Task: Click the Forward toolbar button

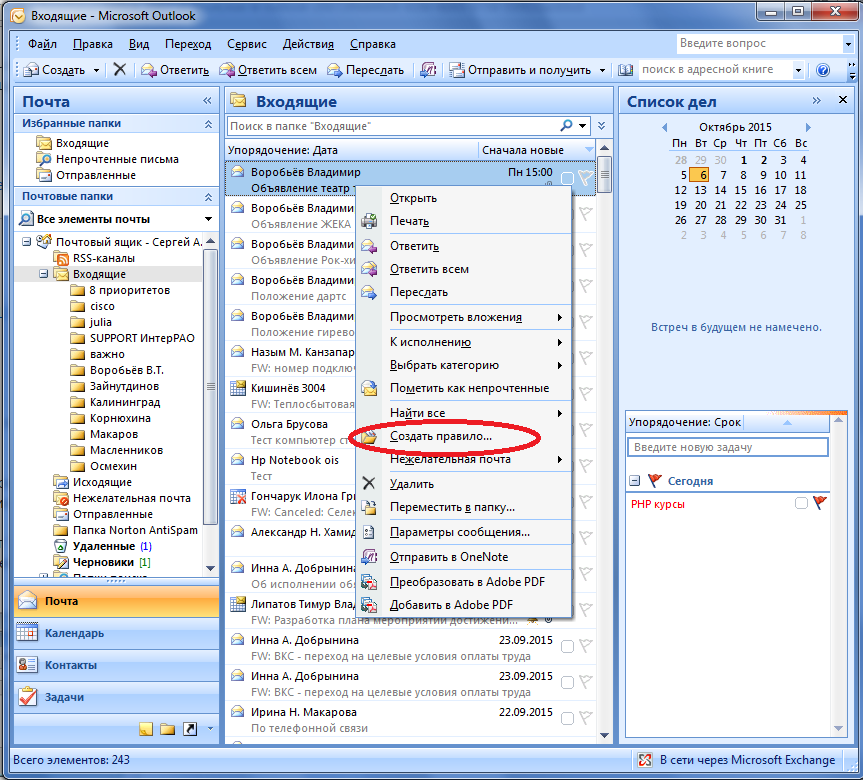Action: click(x=365, y=70)
